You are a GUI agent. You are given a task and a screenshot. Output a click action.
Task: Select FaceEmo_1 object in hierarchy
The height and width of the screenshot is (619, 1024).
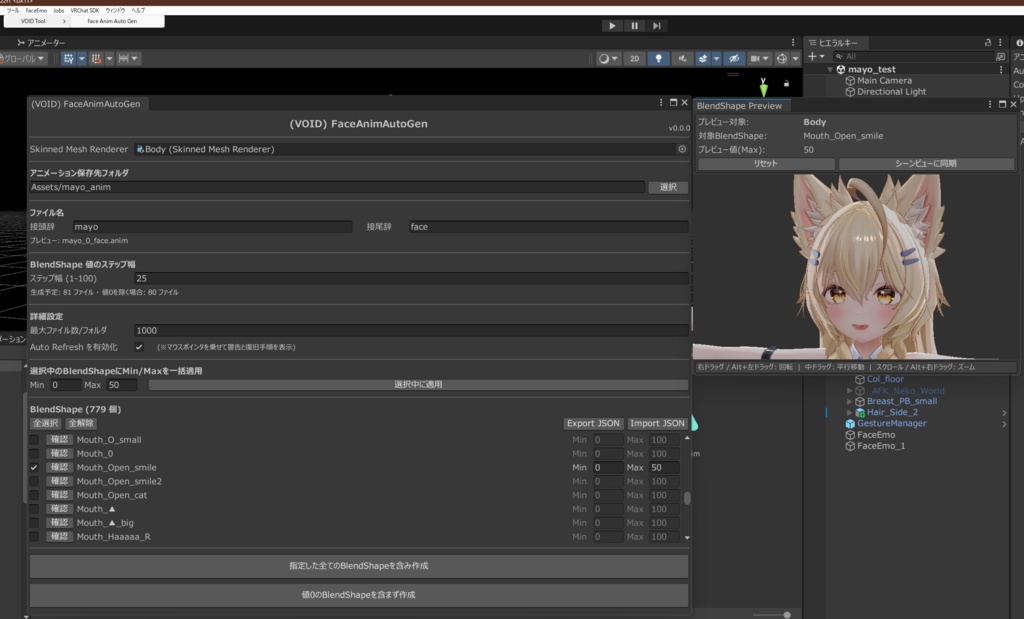tap(880, 446)
